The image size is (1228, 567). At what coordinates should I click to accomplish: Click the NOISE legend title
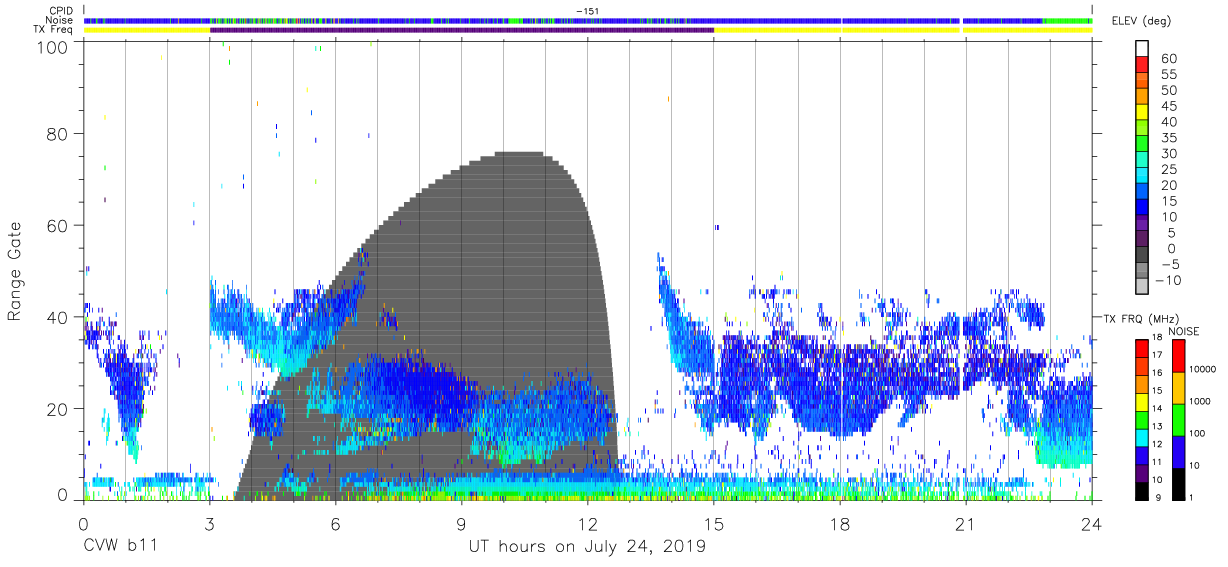1183,331
